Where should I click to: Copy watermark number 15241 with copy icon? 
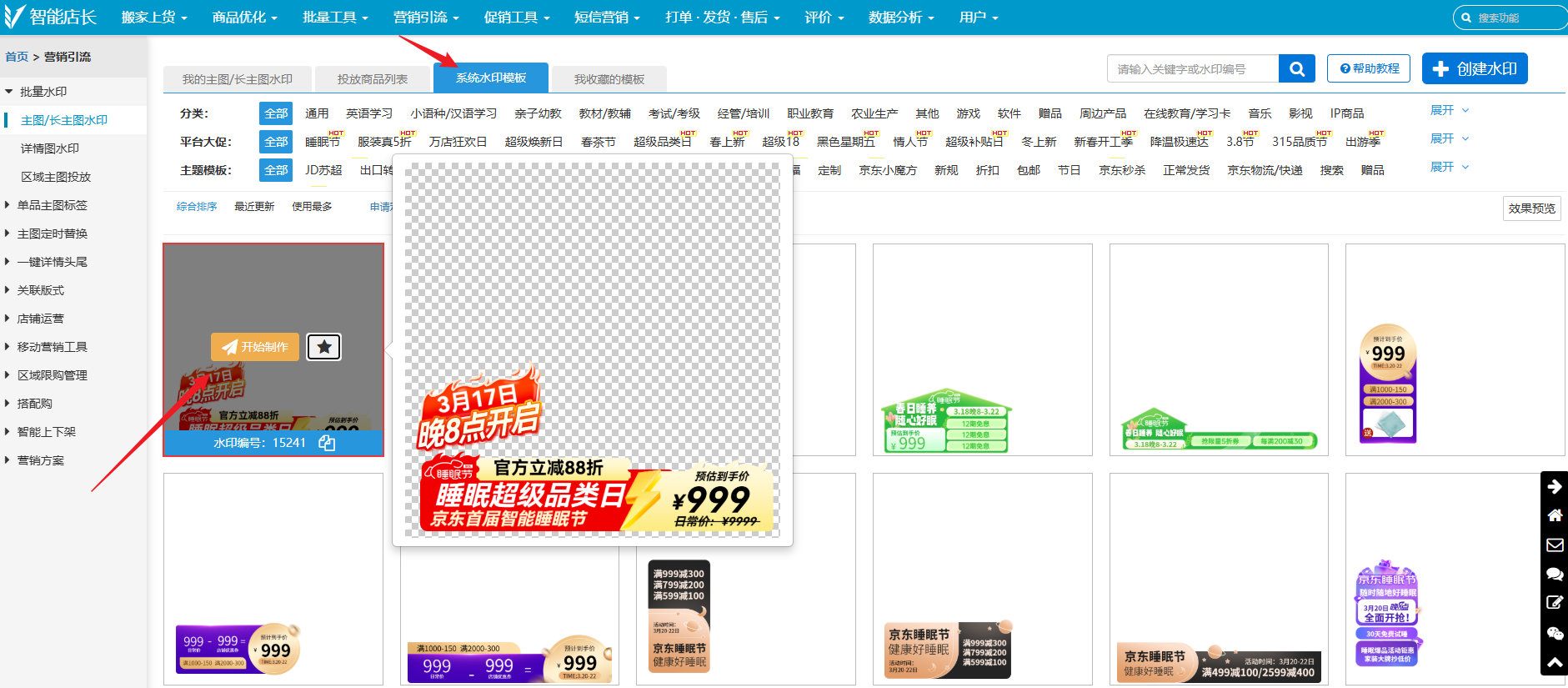pyautogui.click(x=327, y=443)
